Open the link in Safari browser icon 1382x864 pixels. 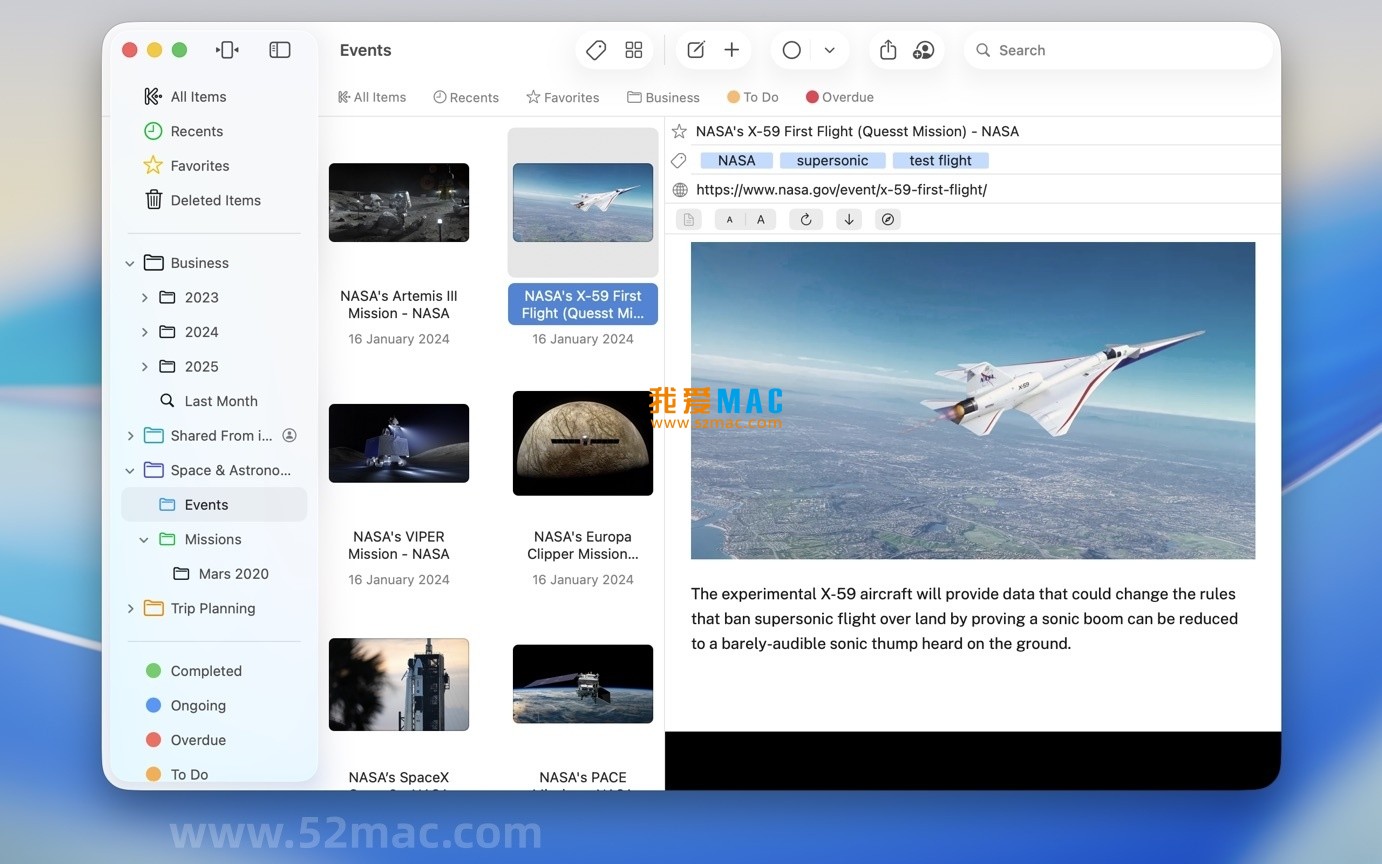coord(888,219)
